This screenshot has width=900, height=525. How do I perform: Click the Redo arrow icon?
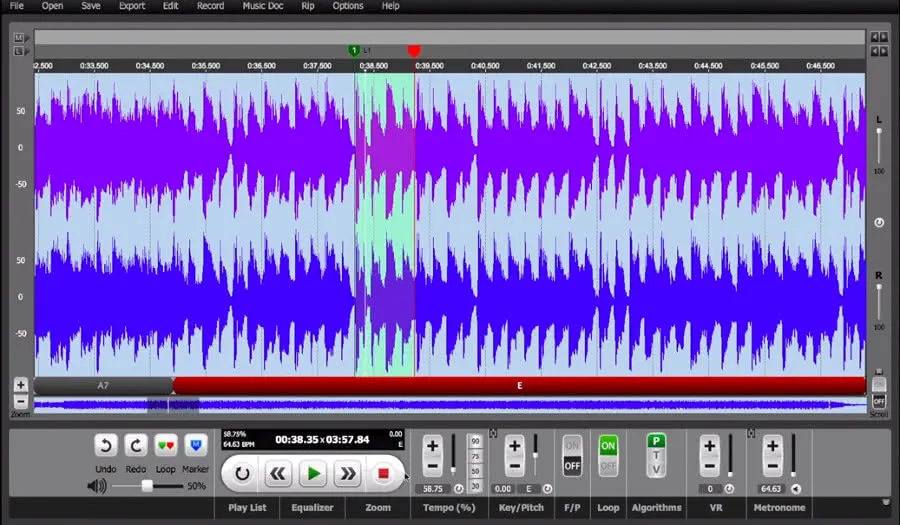[136, 445]
